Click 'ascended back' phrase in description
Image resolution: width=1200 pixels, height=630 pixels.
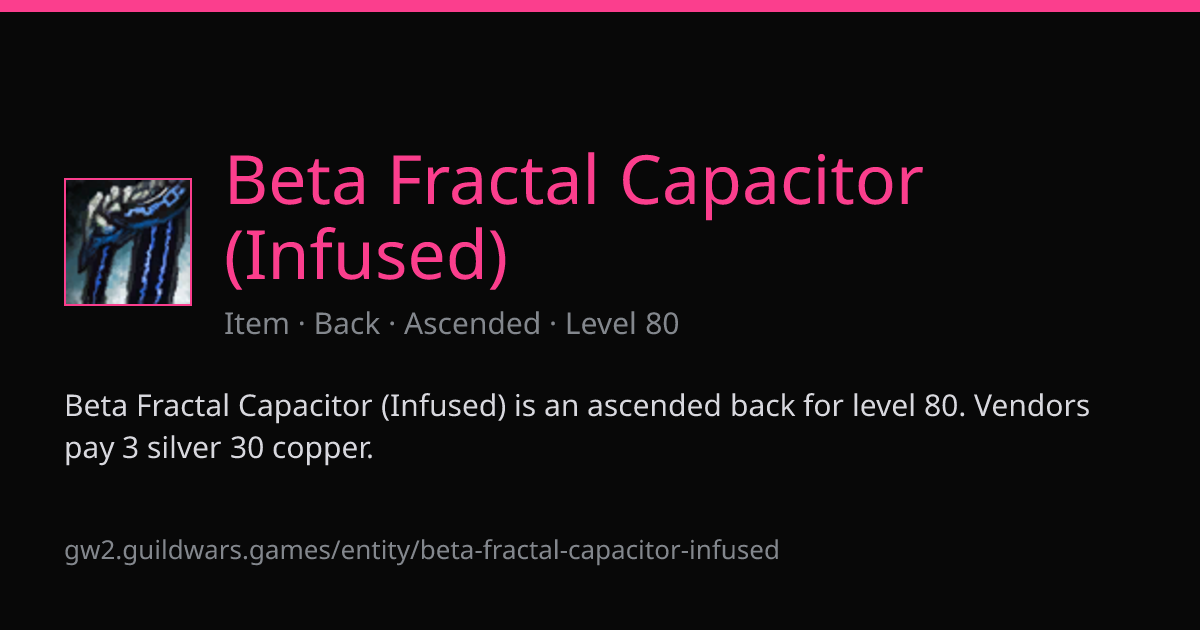click(681, 407)
